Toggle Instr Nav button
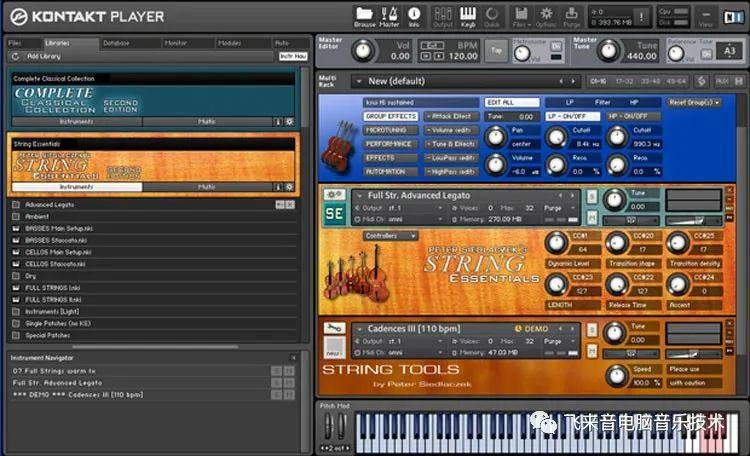This screenshot has height=456, width=750. tap(293, 56)
